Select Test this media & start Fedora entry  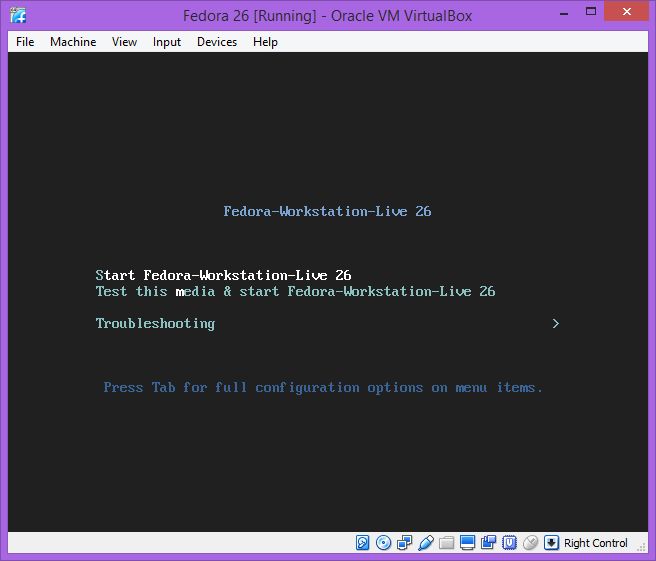295,291
